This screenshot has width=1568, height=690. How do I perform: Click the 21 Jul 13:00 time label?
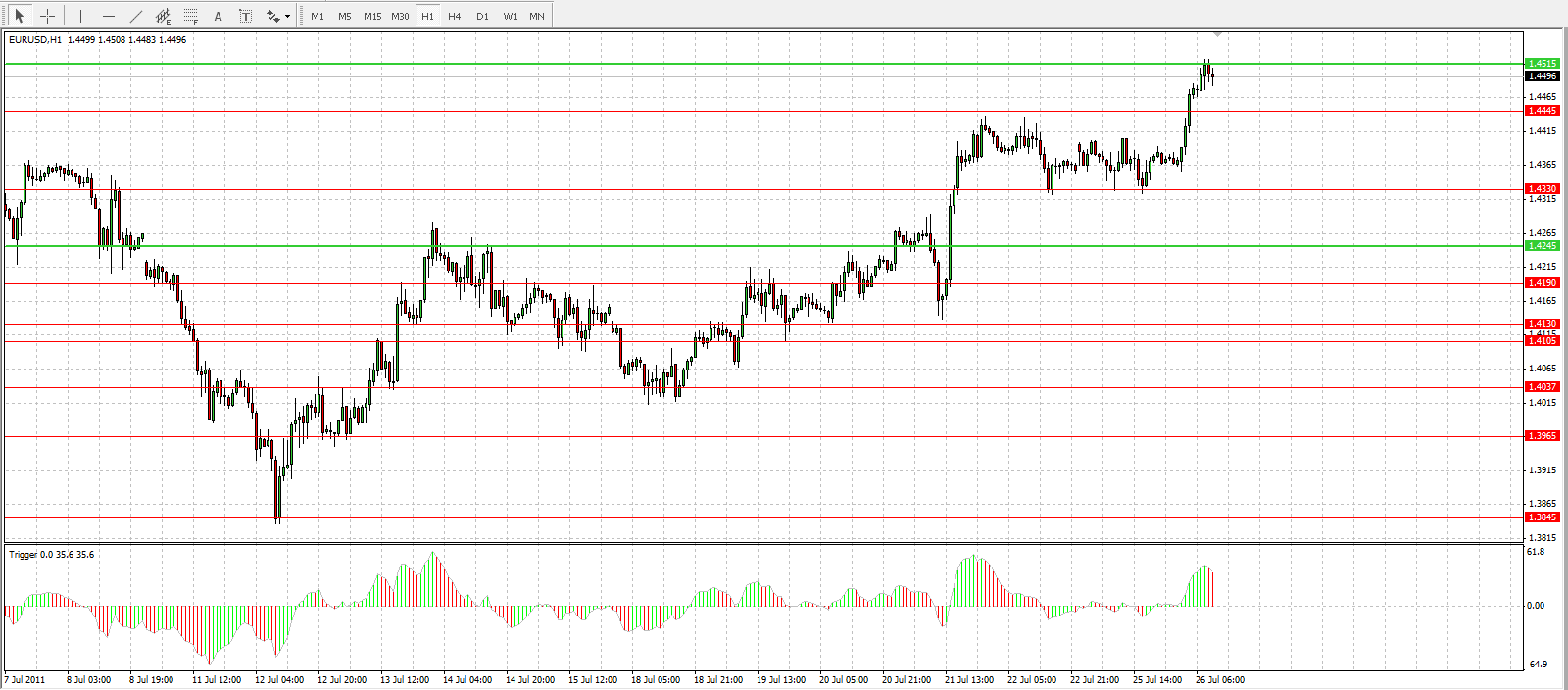tap(969, 680)
